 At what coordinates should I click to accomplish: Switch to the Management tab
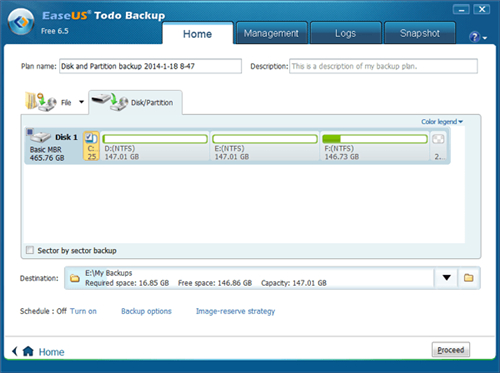[x=271, y=33]
